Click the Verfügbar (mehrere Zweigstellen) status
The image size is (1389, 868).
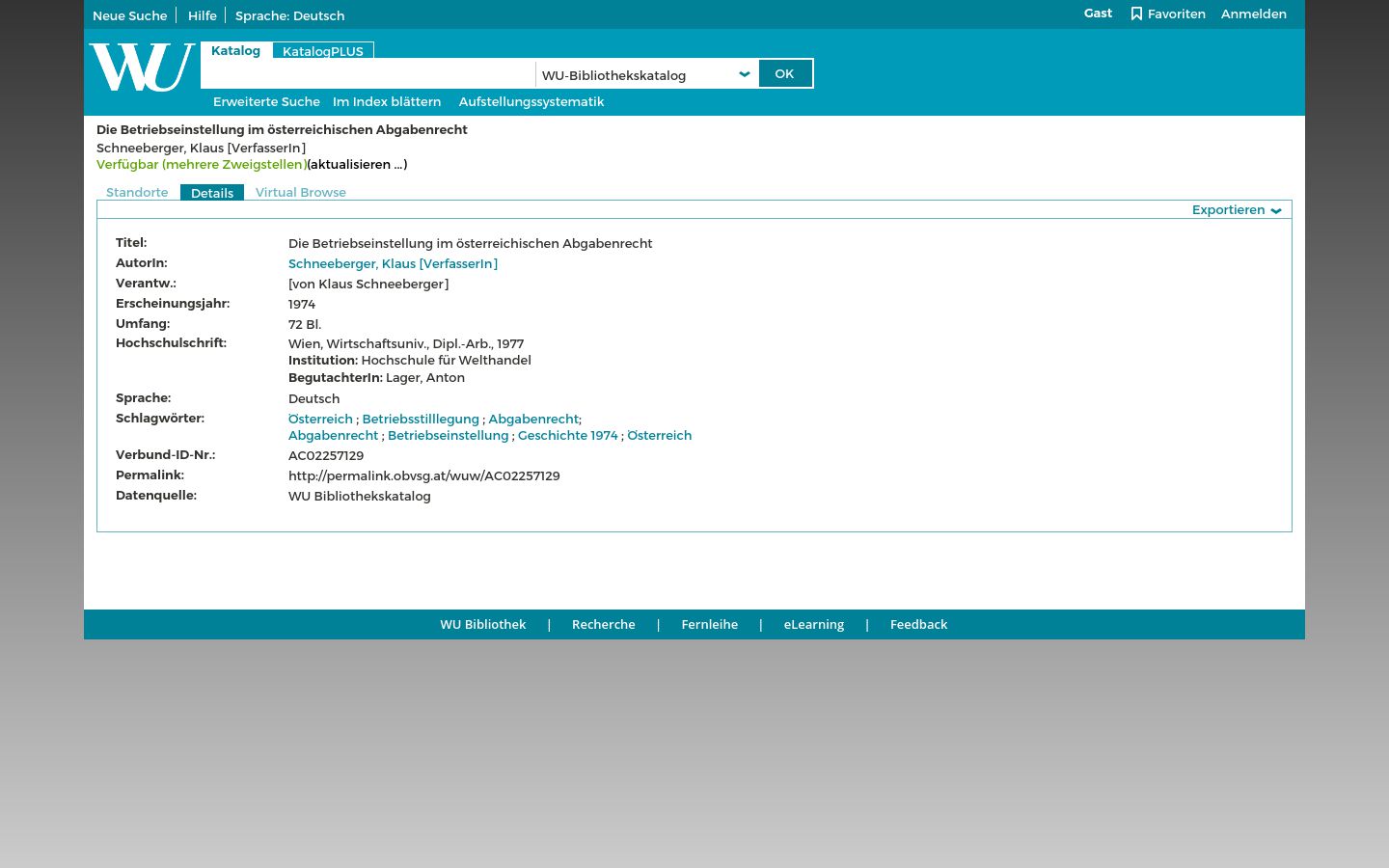coord(202,164)
